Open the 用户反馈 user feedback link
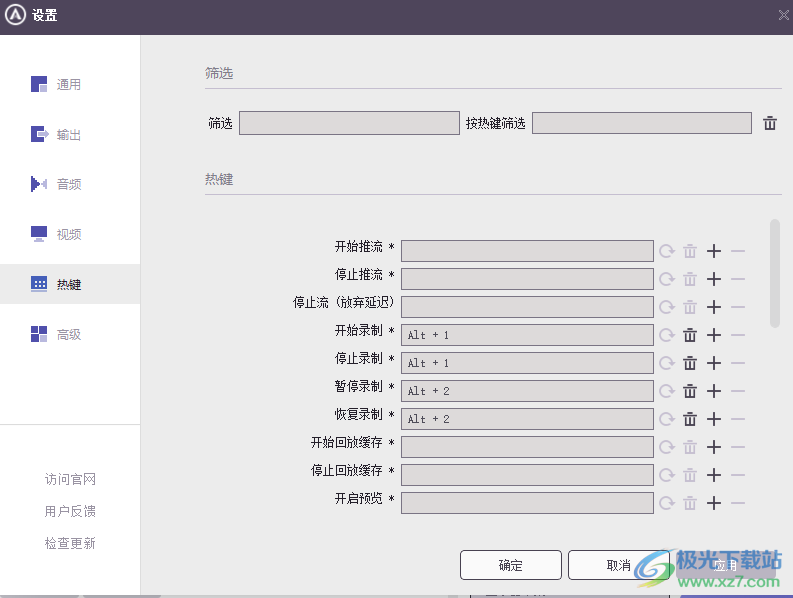This screenshot has height=598, width=793. pyautogui.click(x=70, y=511)
